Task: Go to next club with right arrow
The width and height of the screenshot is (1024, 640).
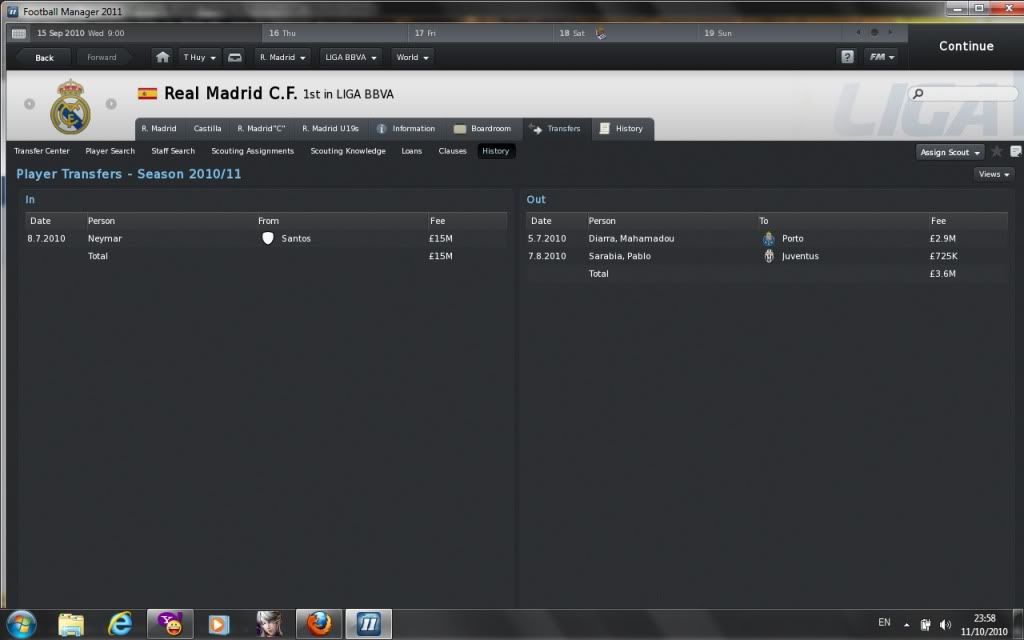Action: [x=111, y=104]
